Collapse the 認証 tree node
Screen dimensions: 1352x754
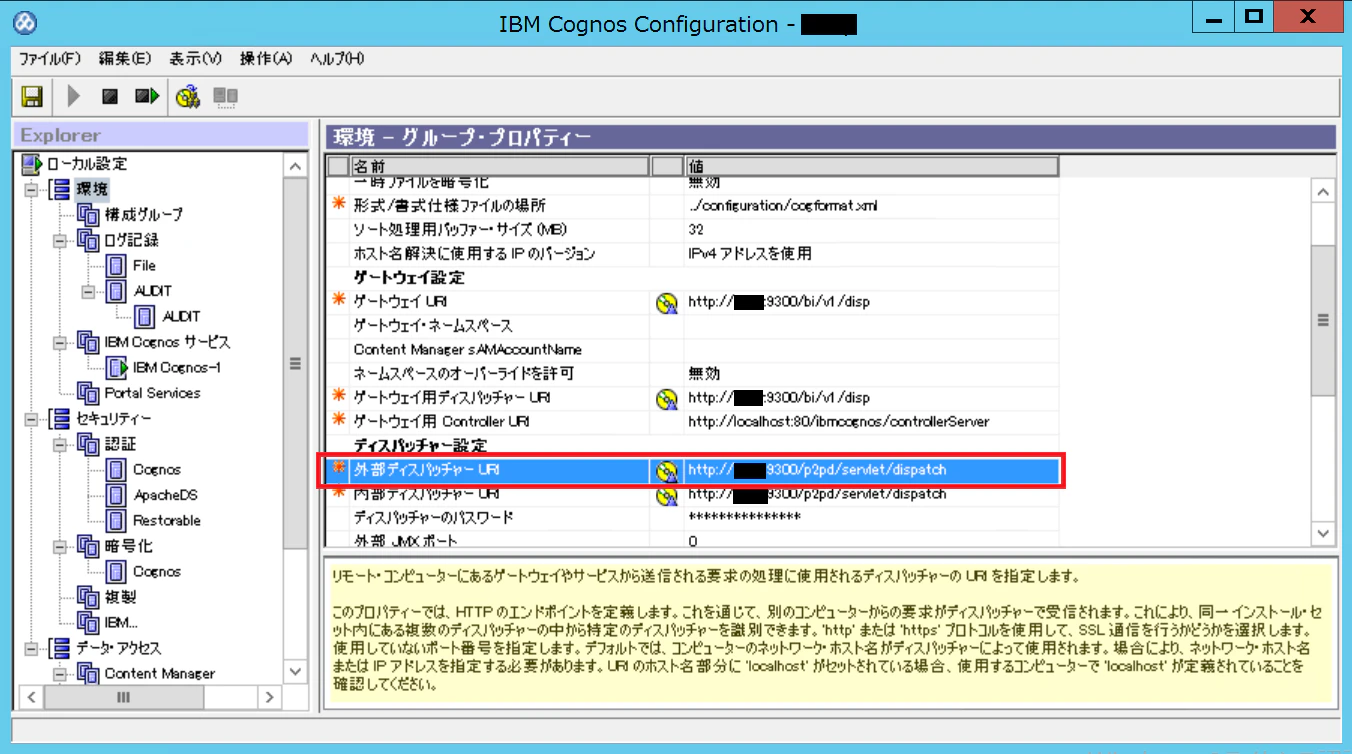tap(59, 444)
